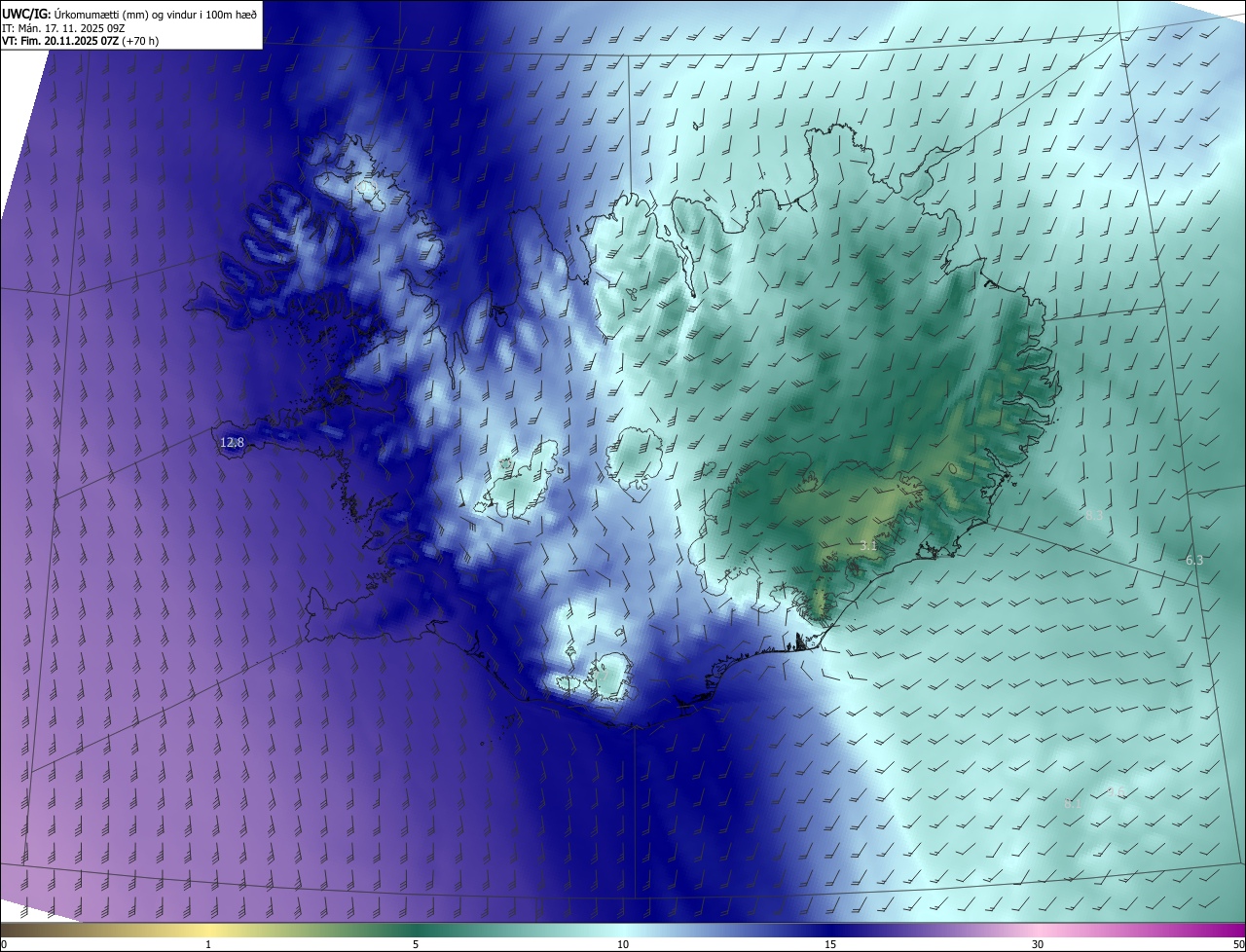Click the 3.1 value label on the map
The image size is (1246, 952).
[869, 546]
